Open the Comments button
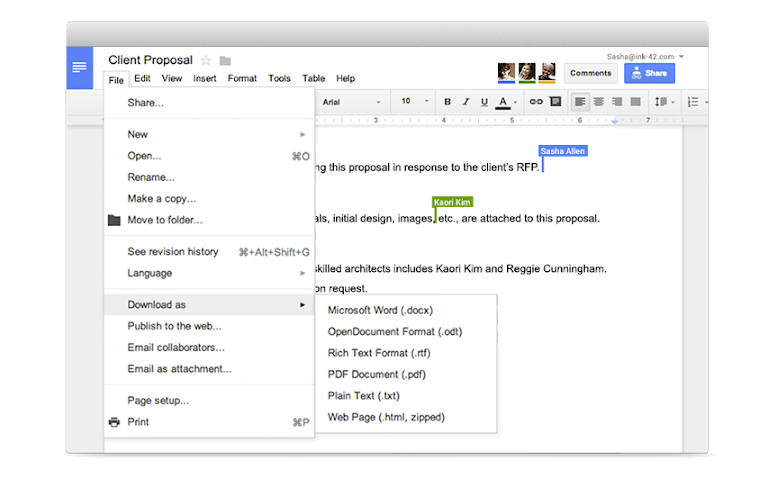This screenshot has width=768, height=479. [x=591, y=73]
